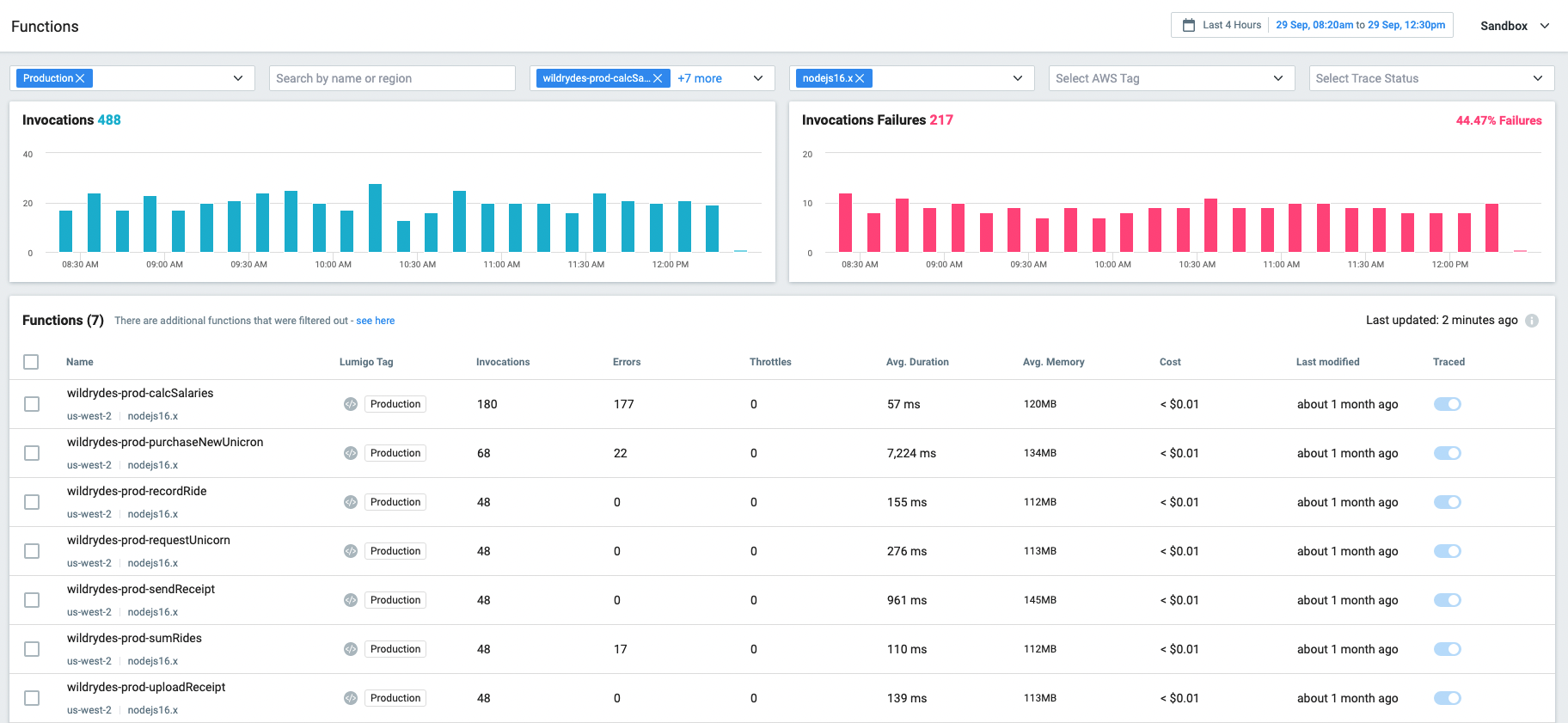Screen dimensions: 1568x723
Task: Select the wildrydes-prod-requestUnicorn row checkbox
Action: 32,551
